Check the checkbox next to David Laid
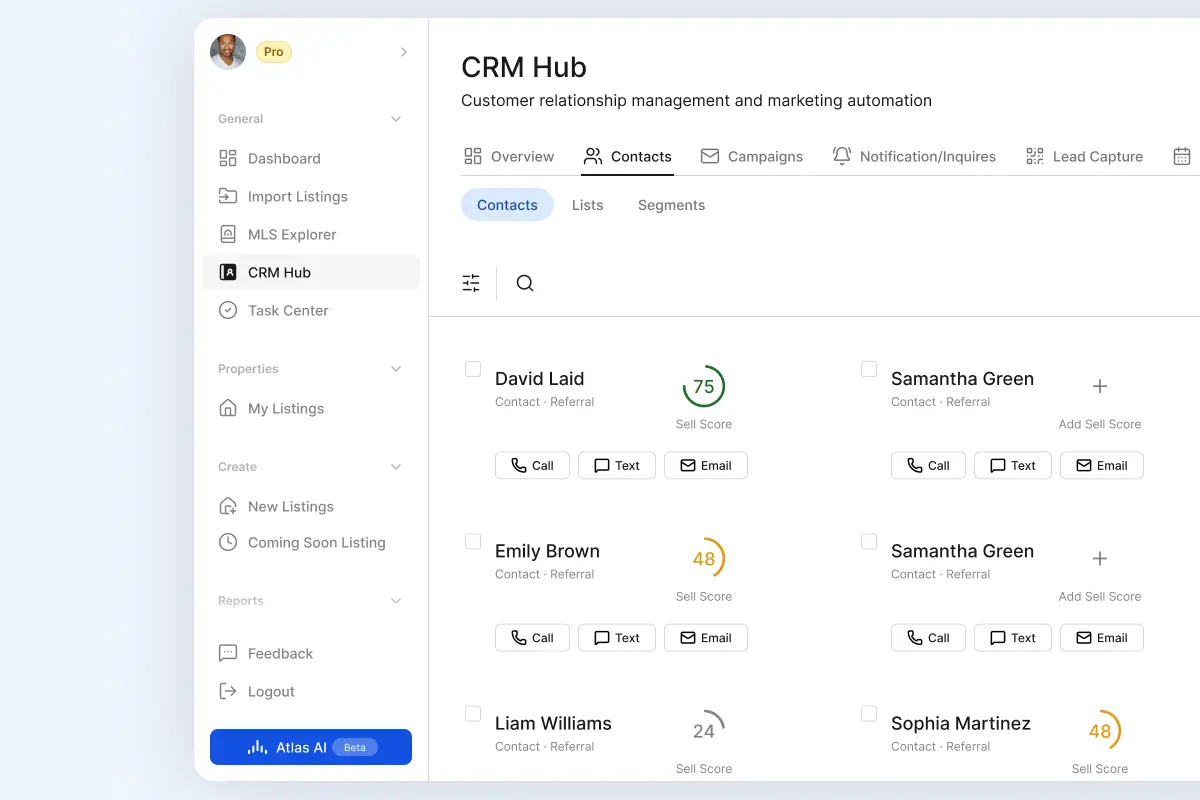Viewport: 1200px width, 800px height. (472, 369)
